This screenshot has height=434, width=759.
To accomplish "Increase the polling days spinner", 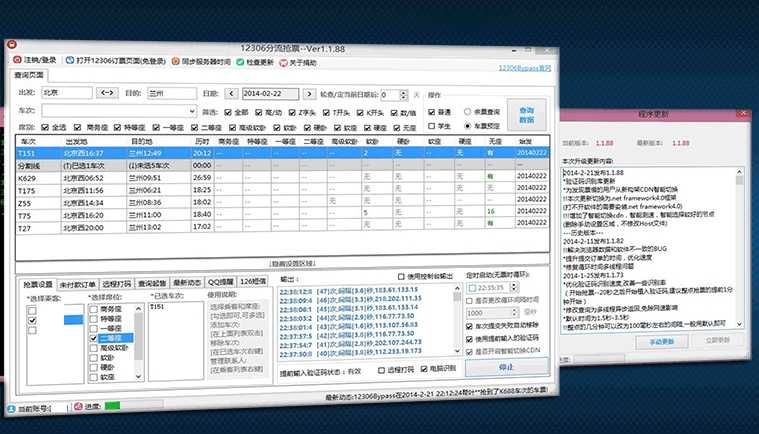I will pyautogui.click(x=404, y=92).
